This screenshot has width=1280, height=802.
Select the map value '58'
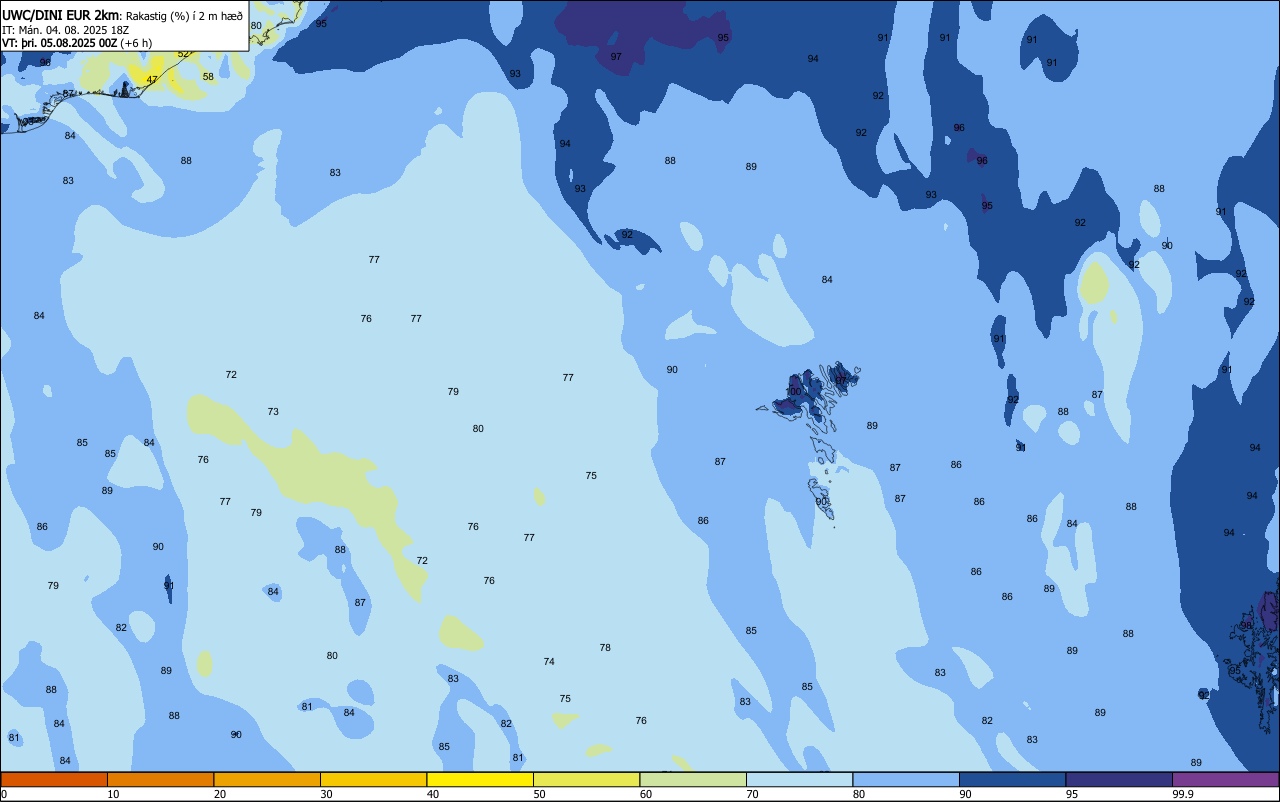point(208,76)
